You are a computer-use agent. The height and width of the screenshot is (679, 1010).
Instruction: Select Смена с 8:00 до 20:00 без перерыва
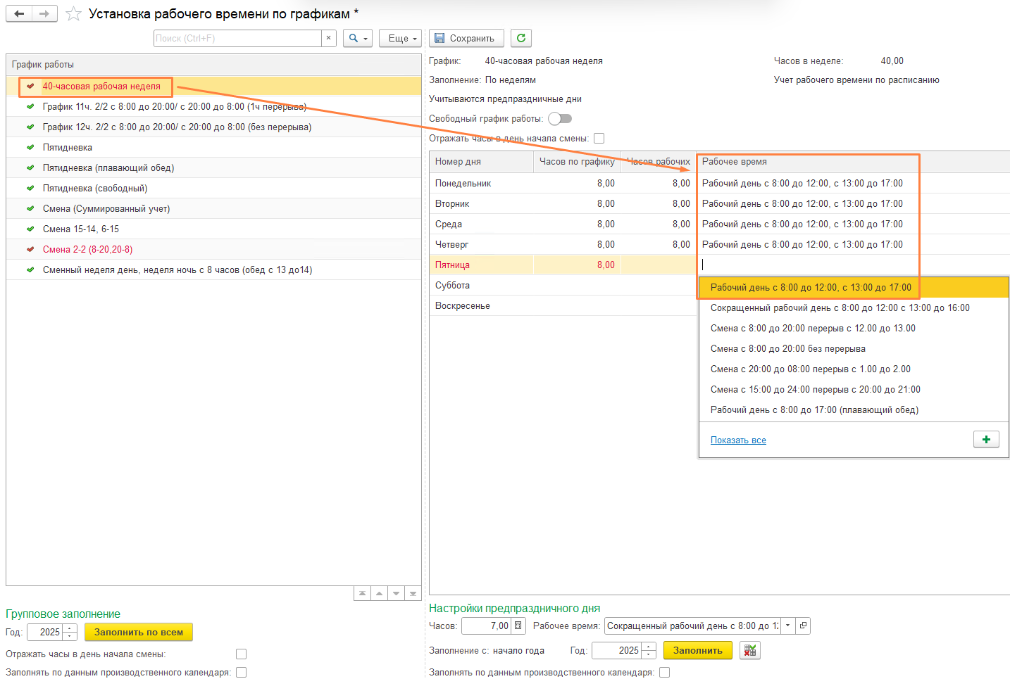(x=787, y=348)
